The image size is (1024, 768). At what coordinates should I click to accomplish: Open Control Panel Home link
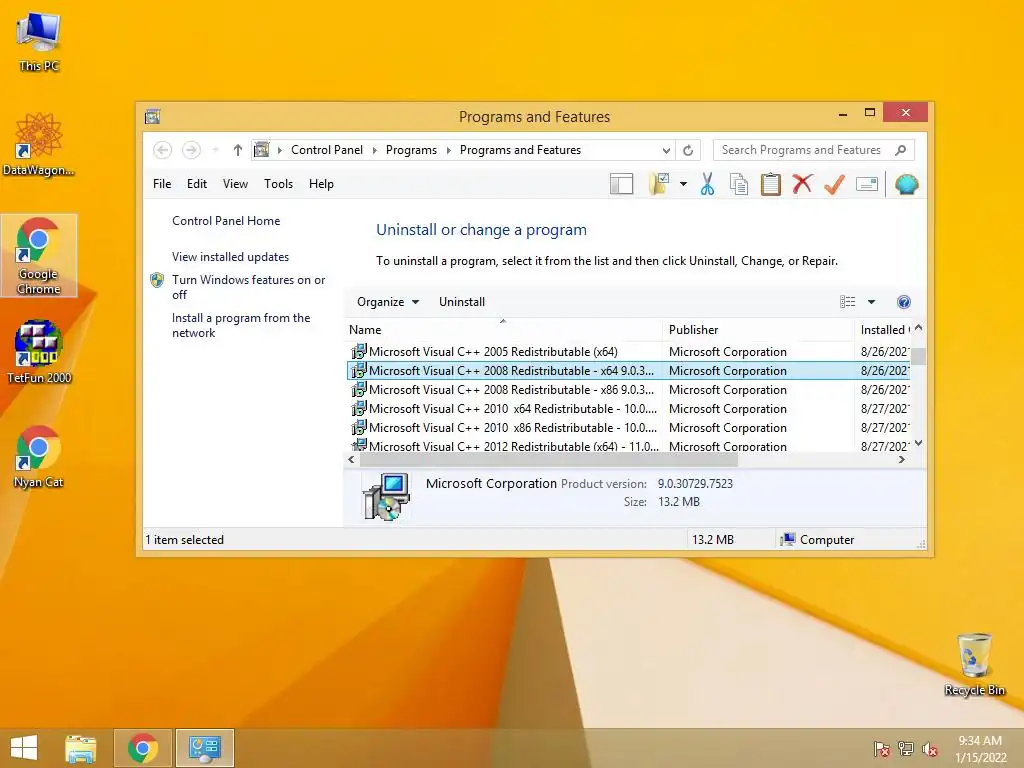pyautogui.click(x=226, y=221)
